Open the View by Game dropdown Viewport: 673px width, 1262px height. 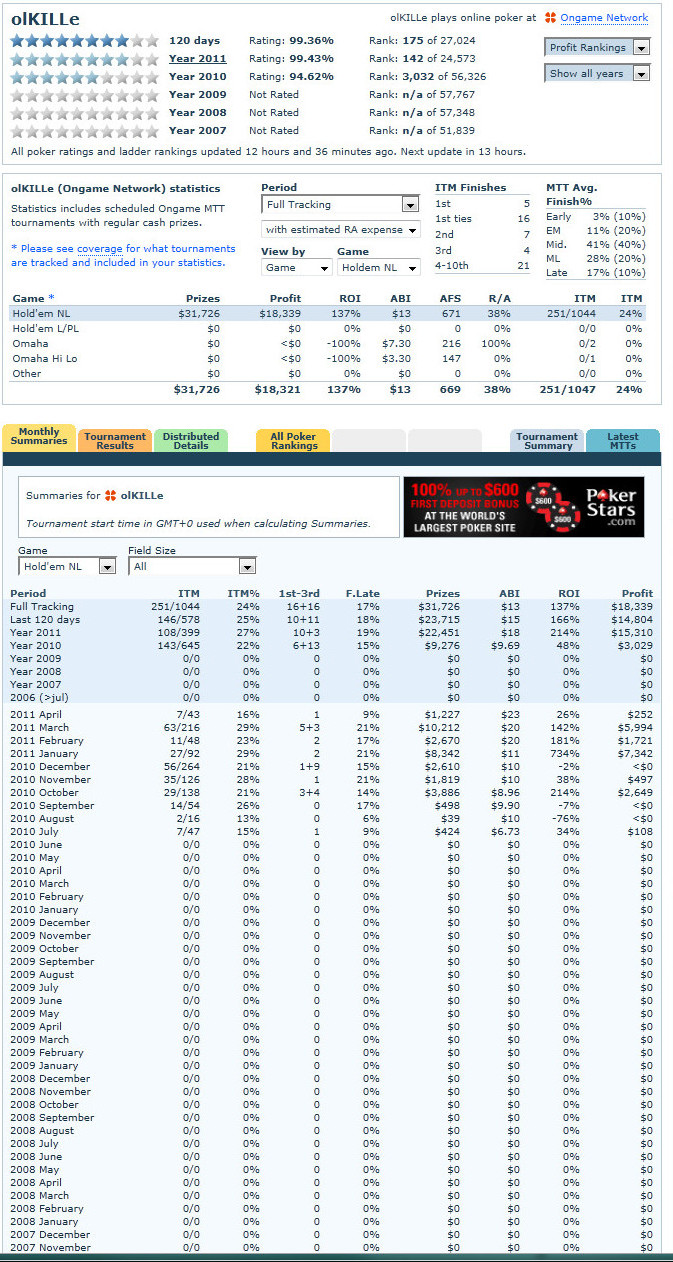(296, 268)
